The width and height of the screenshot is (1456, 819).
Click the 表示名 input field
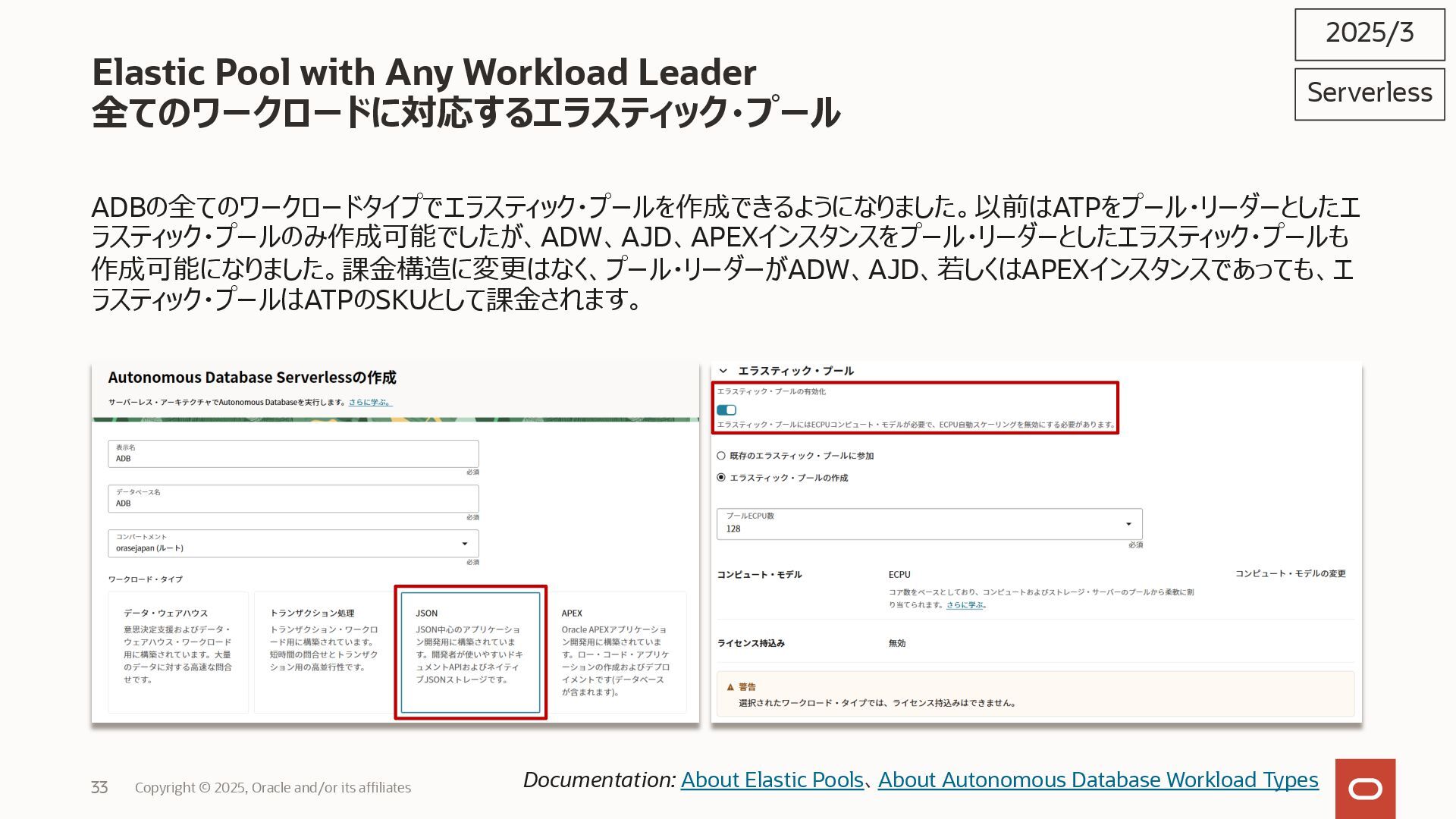[x=293, y=454]
